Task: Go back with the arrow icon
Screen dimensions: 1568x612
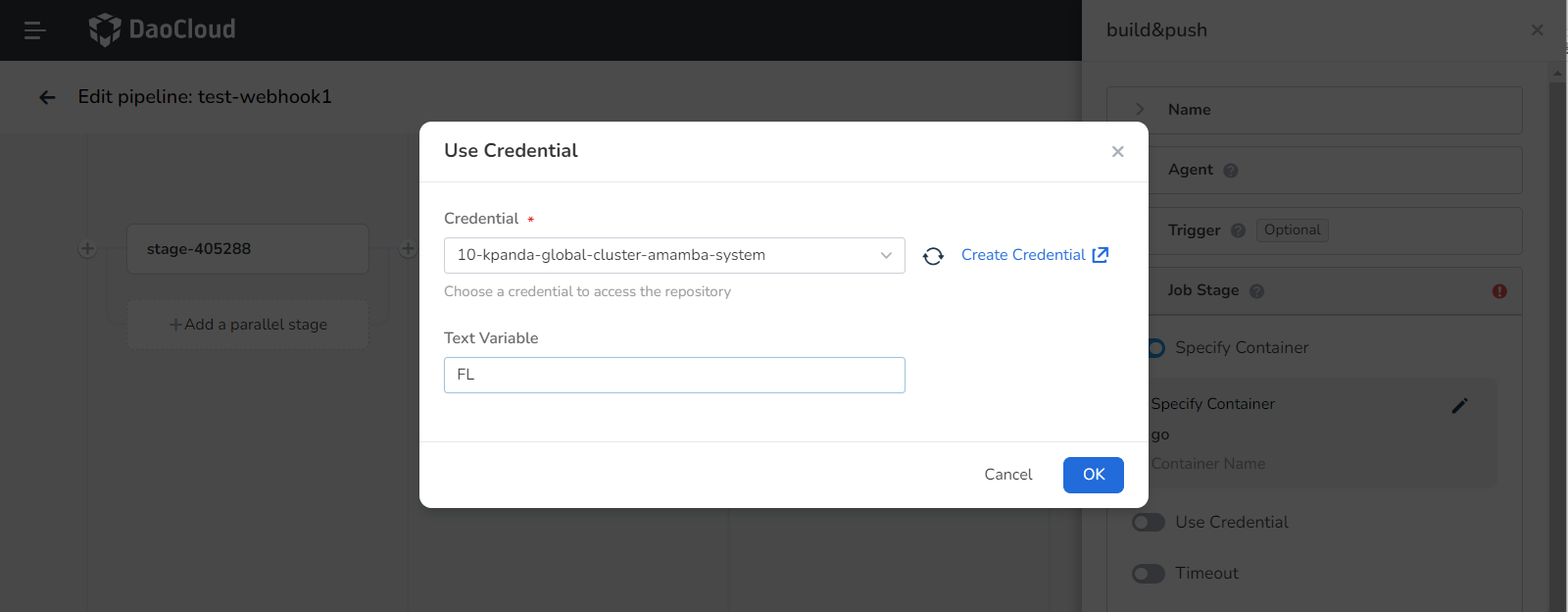Action: [x=47, y=97]
